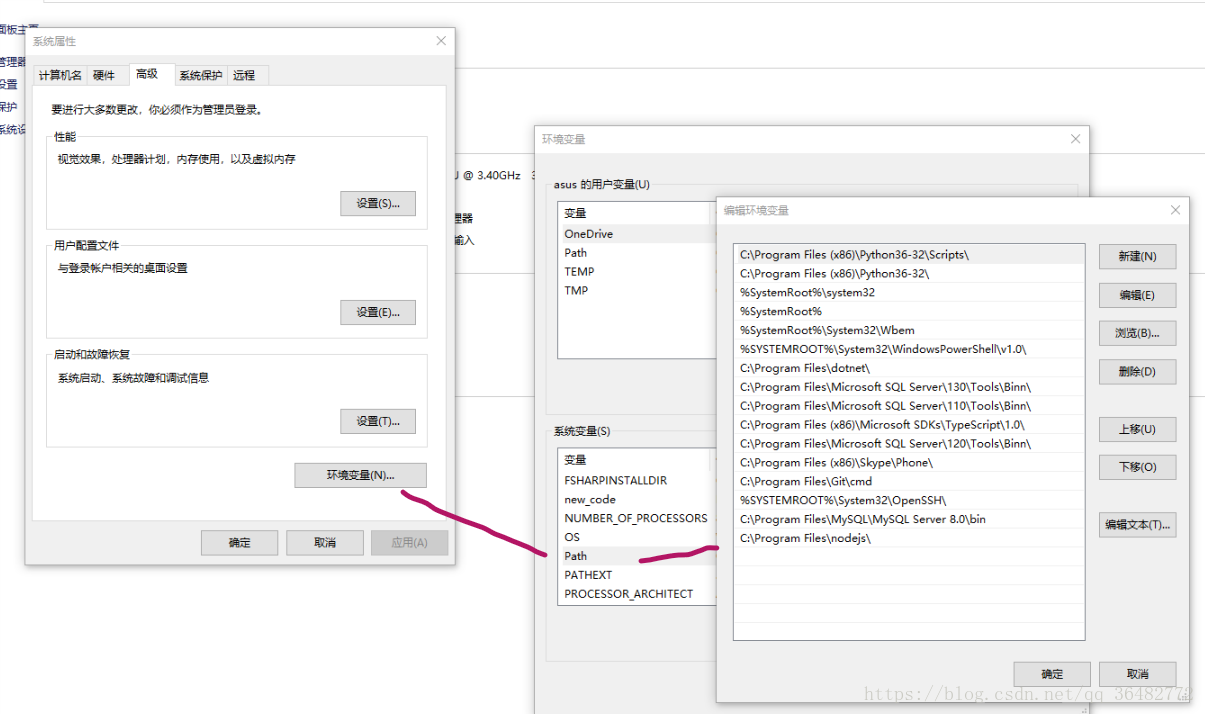
Task: Switch to 计算机名 tab in 系统属性
Action: [60, 75]
